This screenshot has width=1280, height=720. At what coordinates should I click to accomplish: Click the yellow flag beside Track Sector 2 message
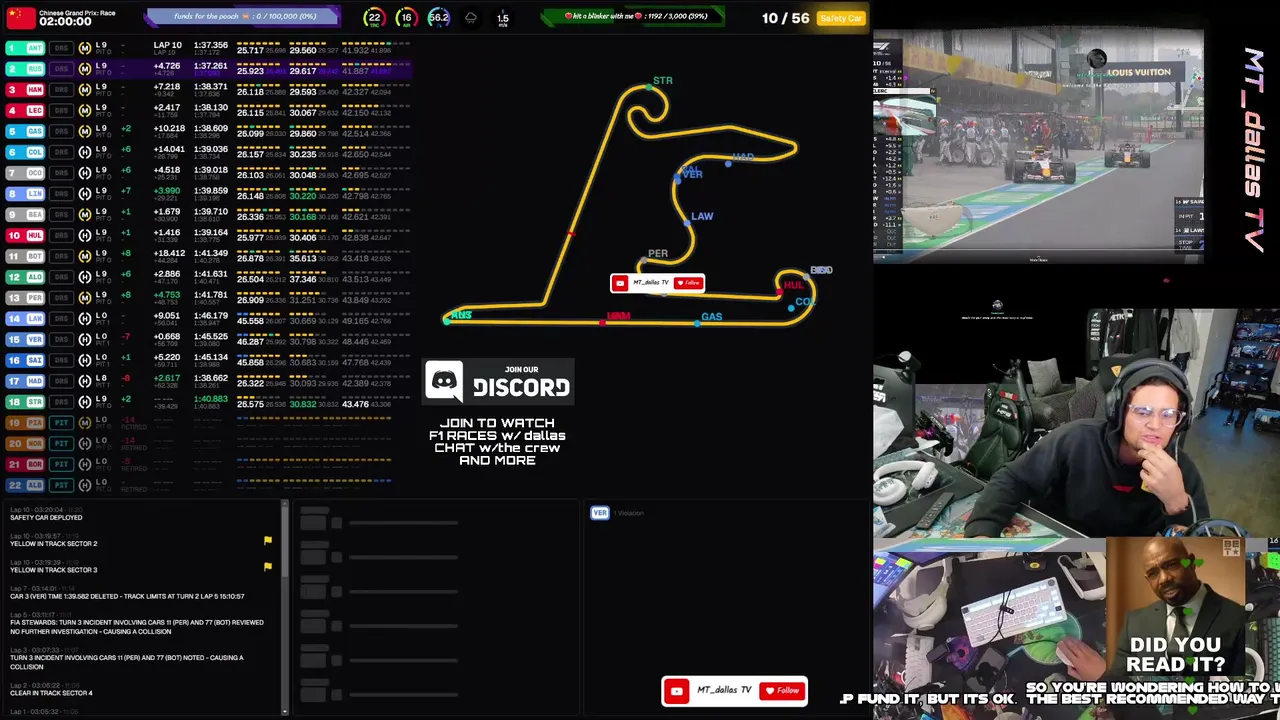(x=268, y=540)
